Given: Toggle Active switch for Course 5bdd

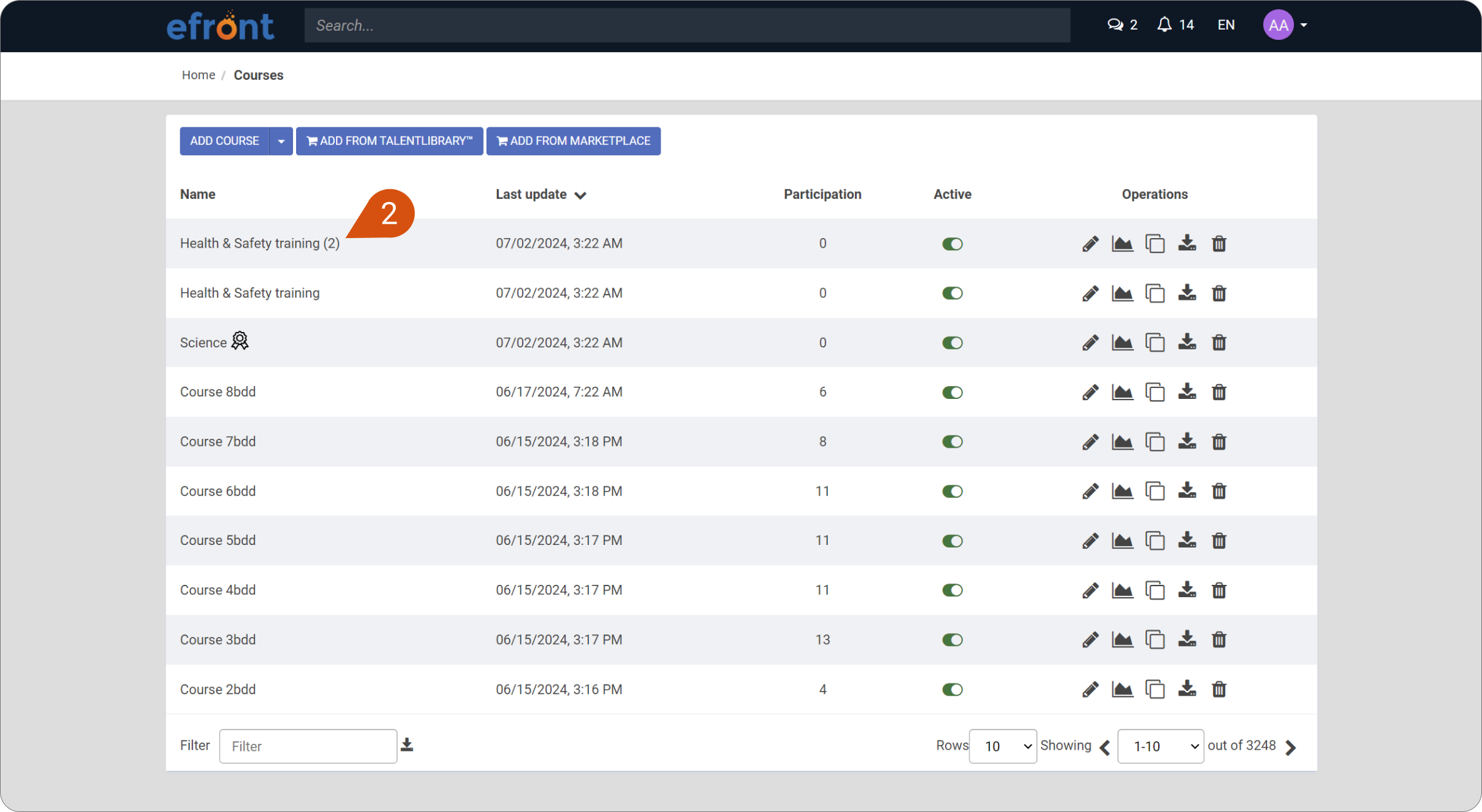Looking at the screenshot, I should coord(952,541).
